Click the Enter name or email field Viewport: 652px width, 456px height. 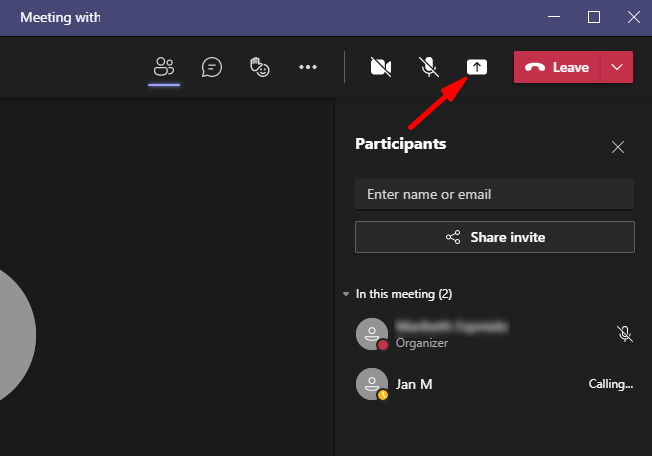pyautogui.click(x=494, y=194)
